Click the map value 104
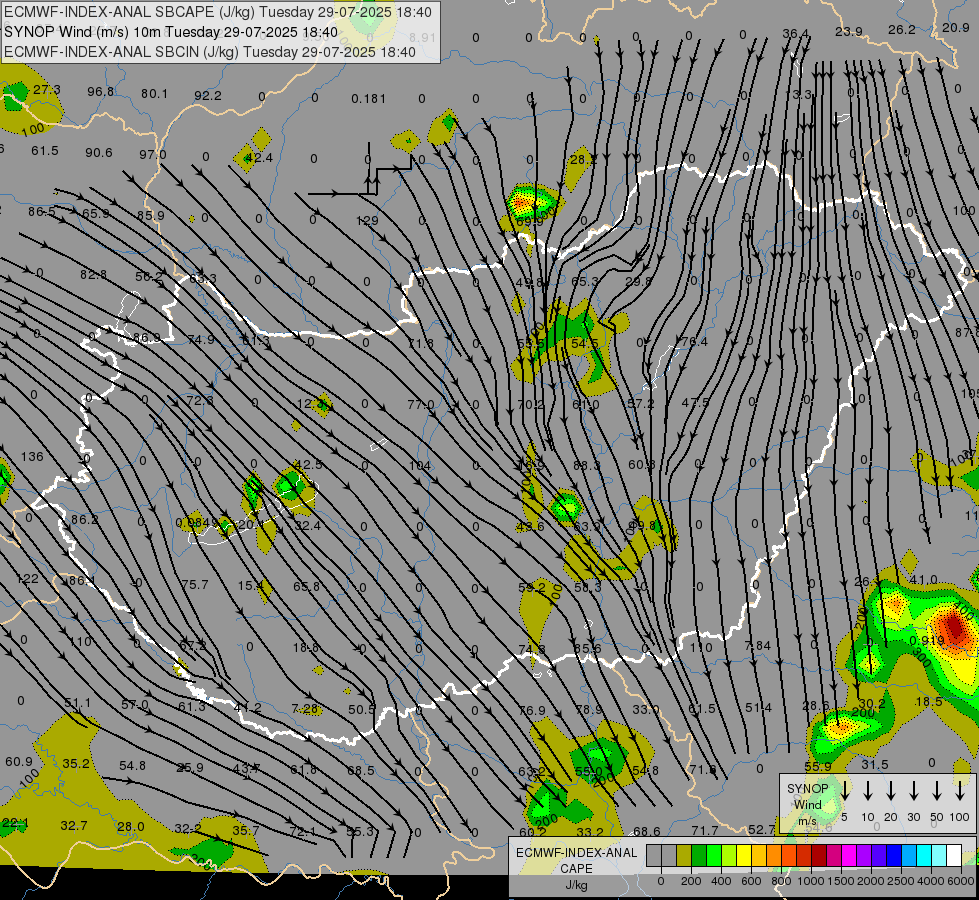979x900 pixels. (x=420, y=465)
